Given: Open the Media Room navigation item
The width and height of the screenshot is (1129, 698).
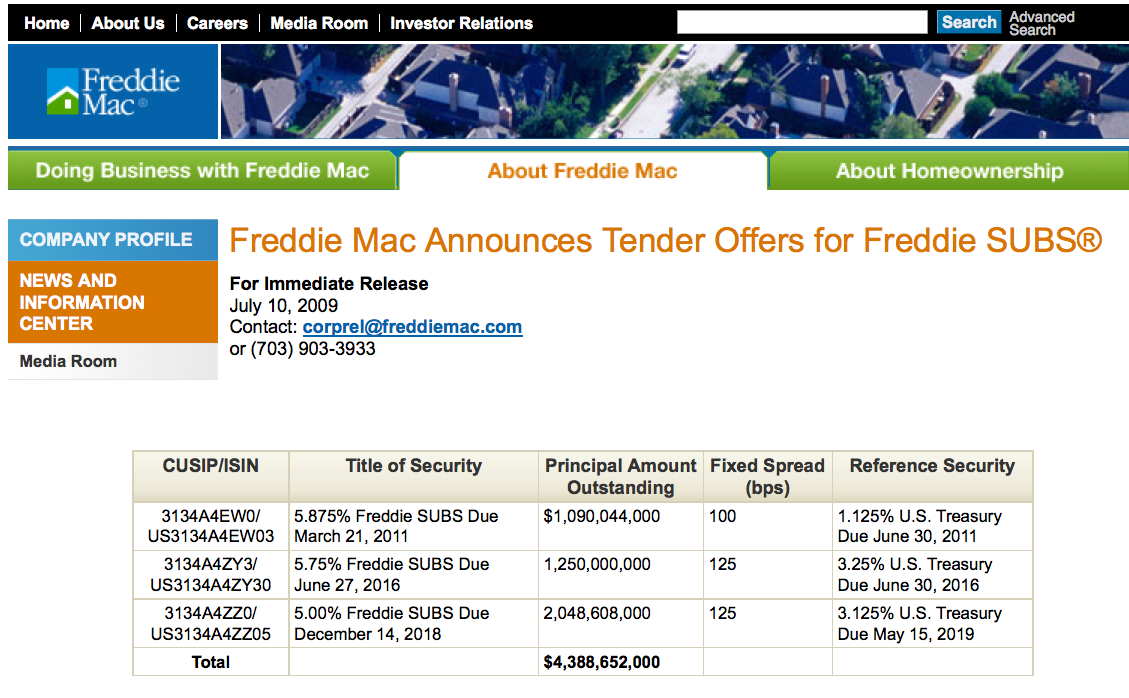Looking at the screenshot, I should [x=319, y=22].
